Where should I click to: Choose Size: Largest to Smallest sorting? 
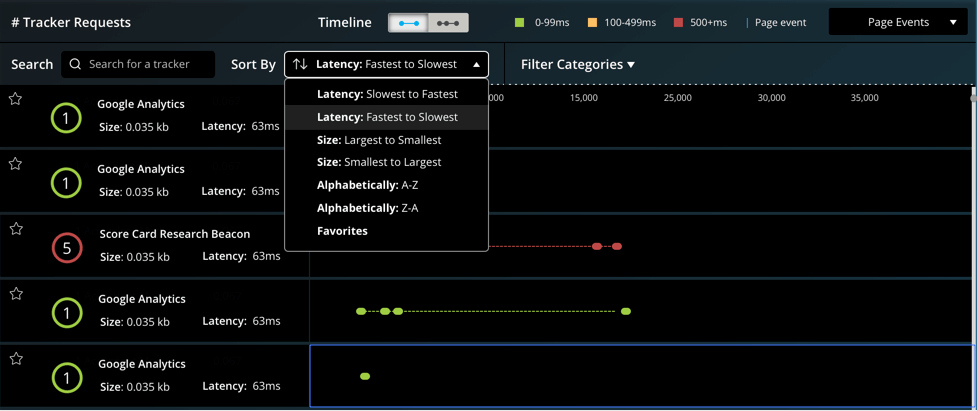pyautogui.click(x=378, y=140)
